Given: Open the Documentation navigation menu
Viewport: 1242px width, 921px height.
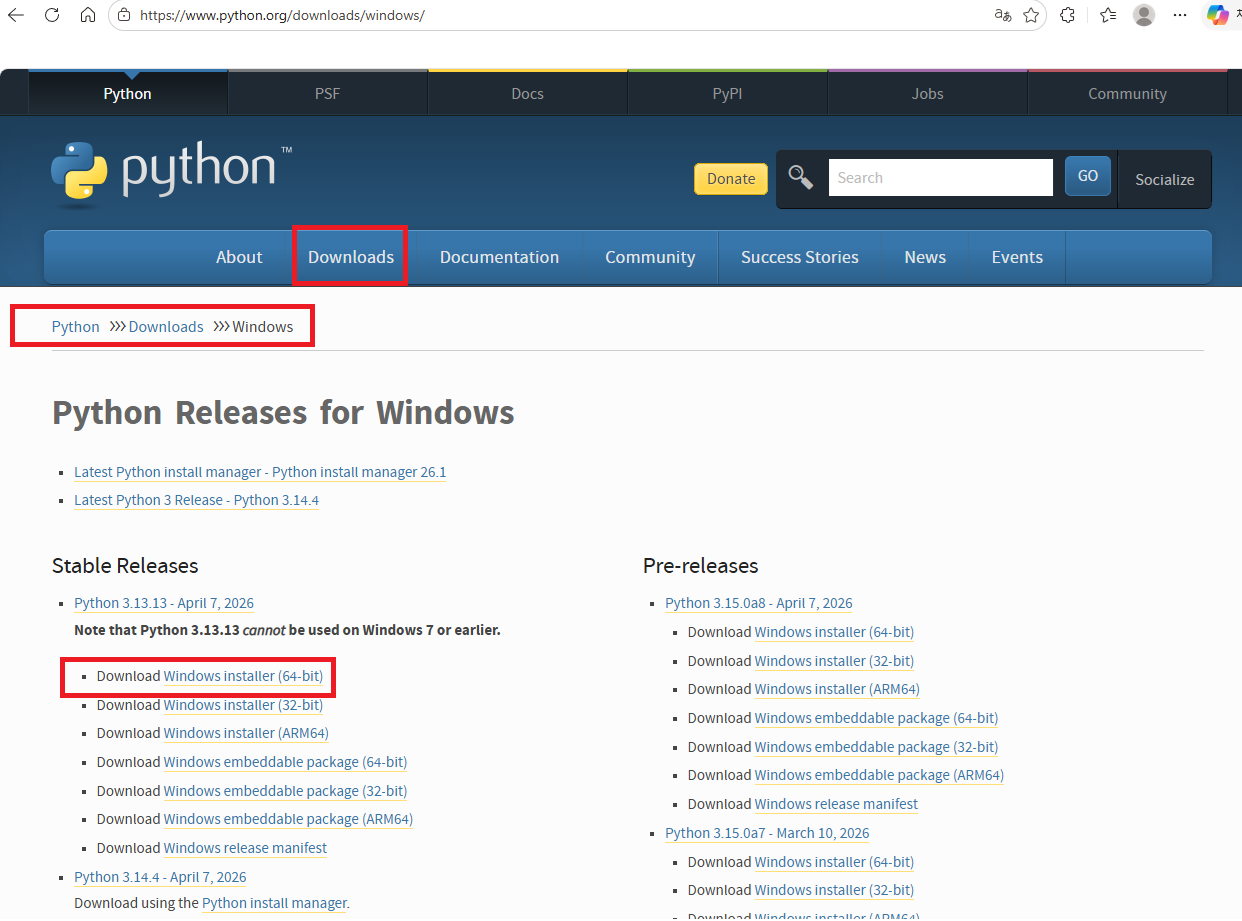Looking at the screenshot, I should pyautogui.click(x=499, y=257).
